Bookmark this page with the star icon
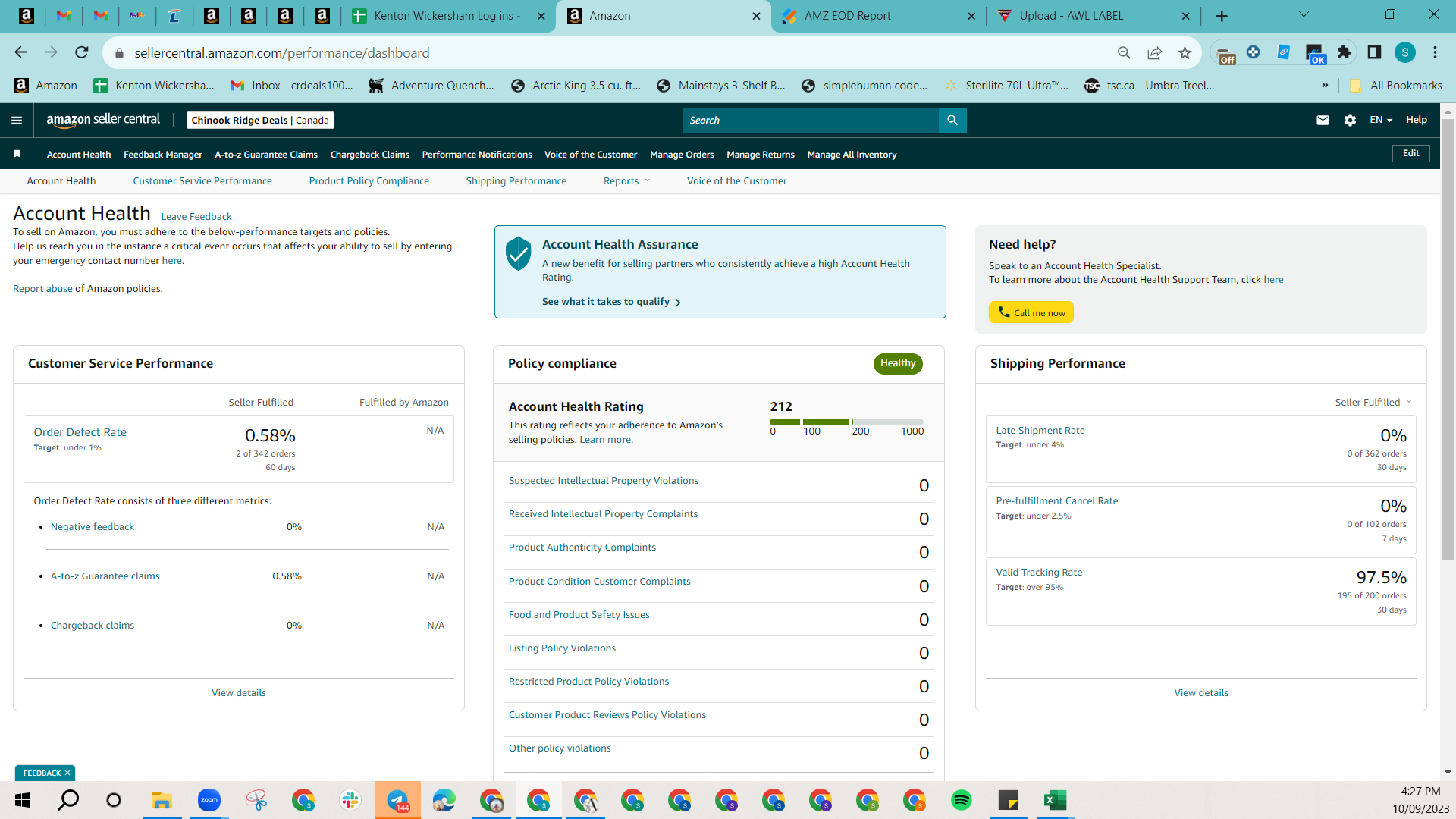Image resolution: width=1456 pixels, height=819 pixels. point(1185,52)
